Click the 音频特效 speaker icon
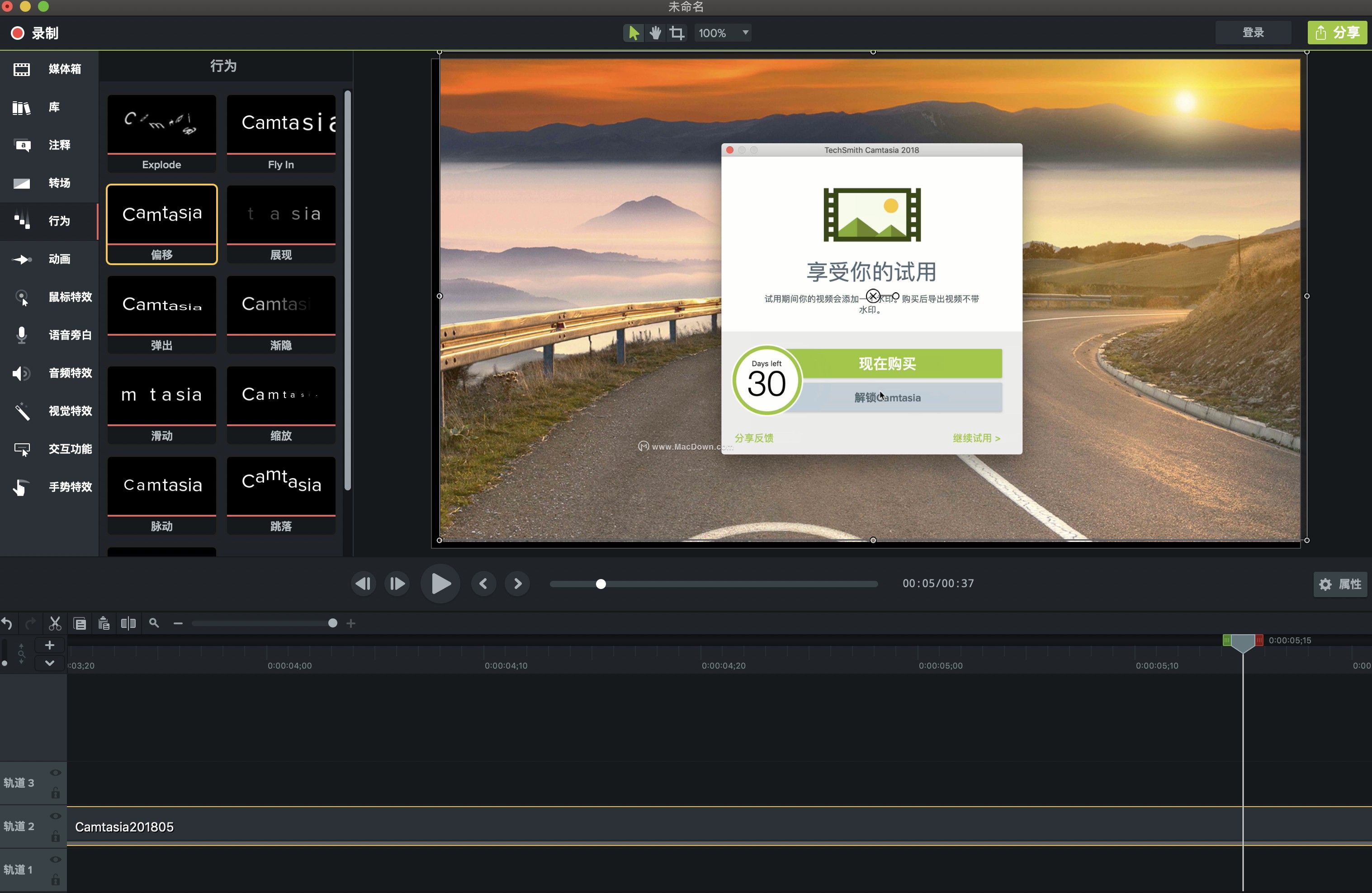This screenshot has width=1372, height=893. click(x=21, y=373)
